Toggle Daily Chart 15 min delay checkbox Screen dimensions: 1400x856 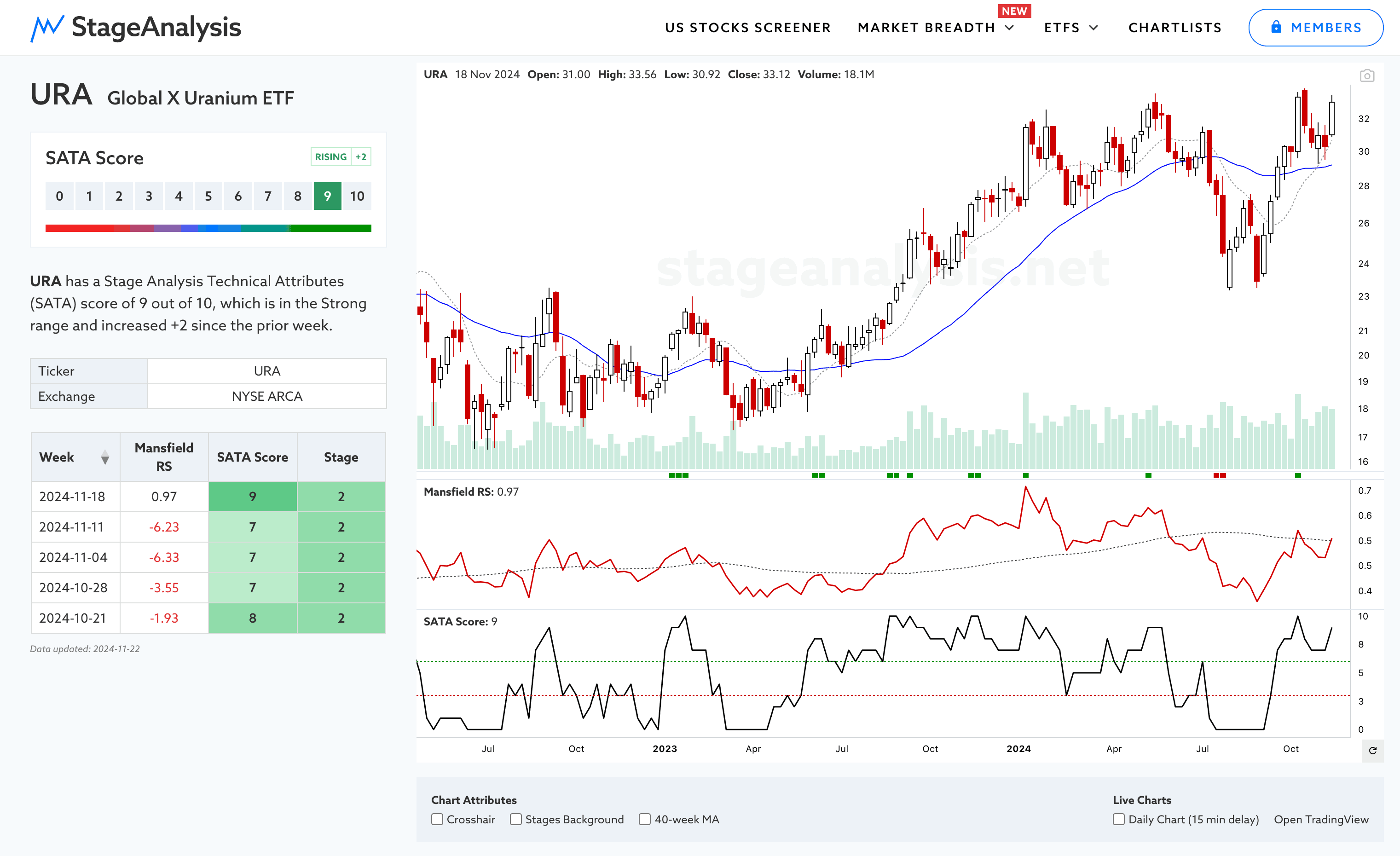(x=1119, y=819)
